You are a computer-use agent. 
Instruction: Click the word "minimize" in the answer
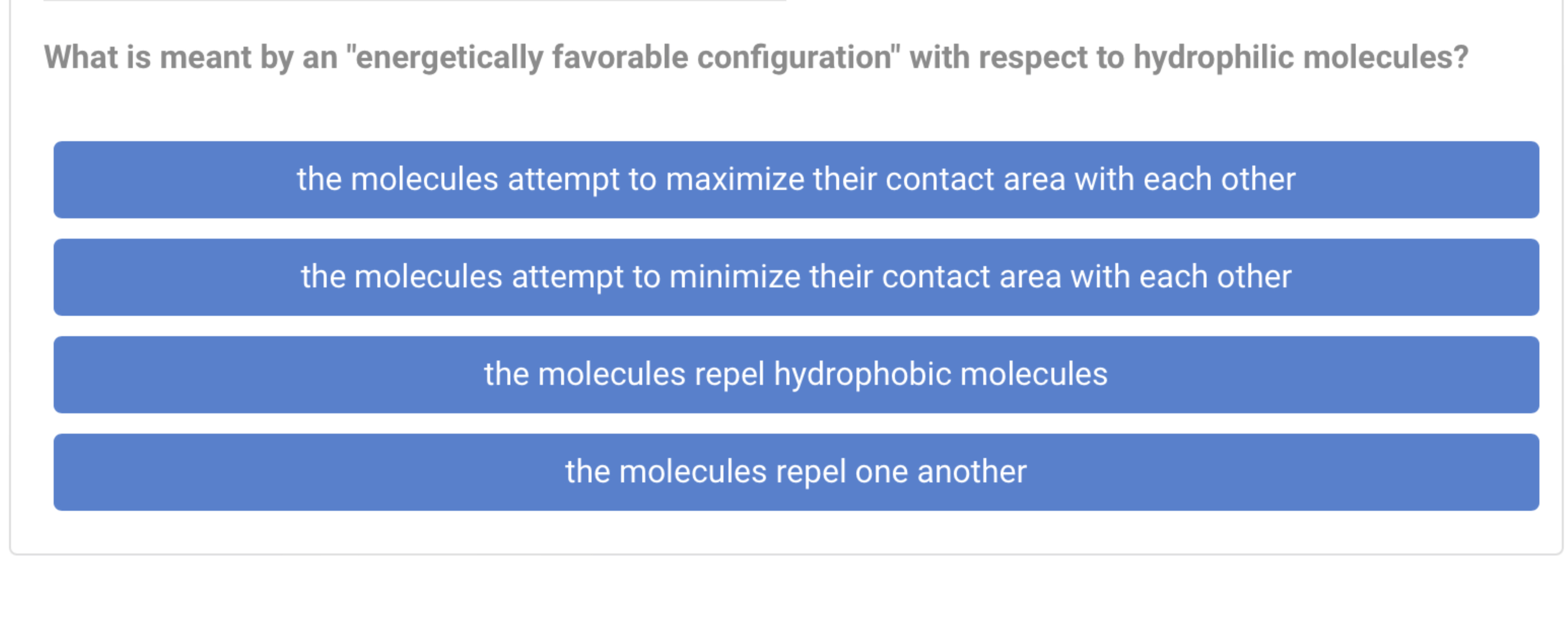tap(734, 277)
